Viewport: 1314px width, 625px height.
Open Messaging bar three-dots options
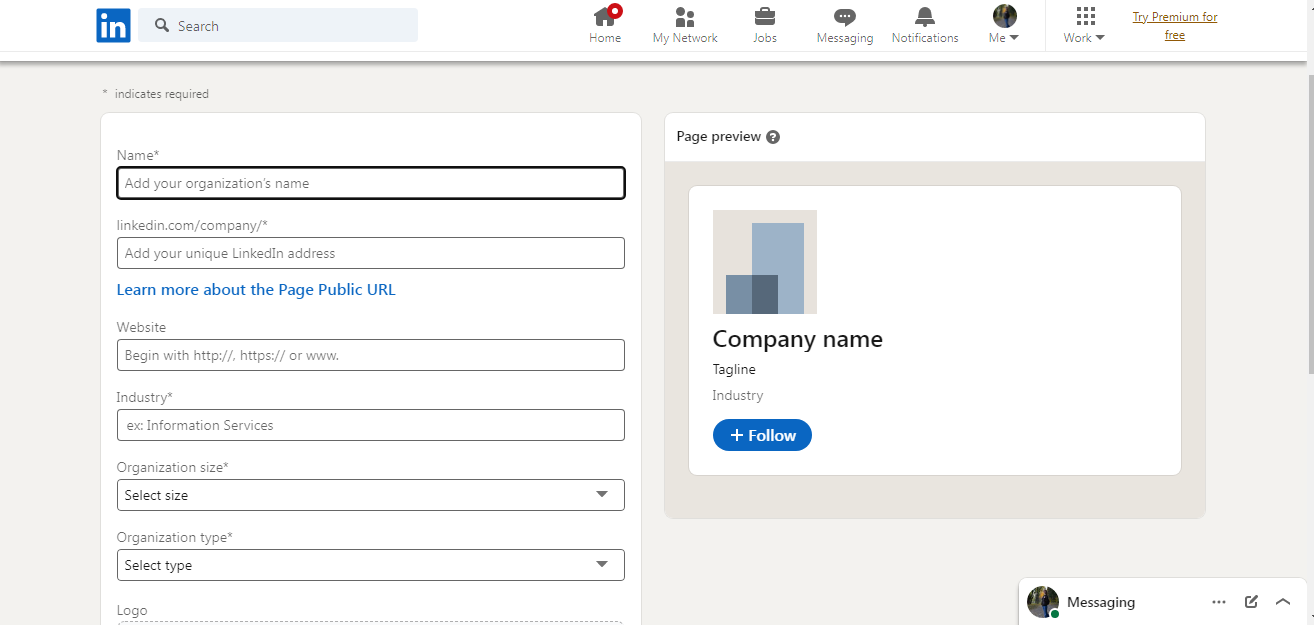1218,602
